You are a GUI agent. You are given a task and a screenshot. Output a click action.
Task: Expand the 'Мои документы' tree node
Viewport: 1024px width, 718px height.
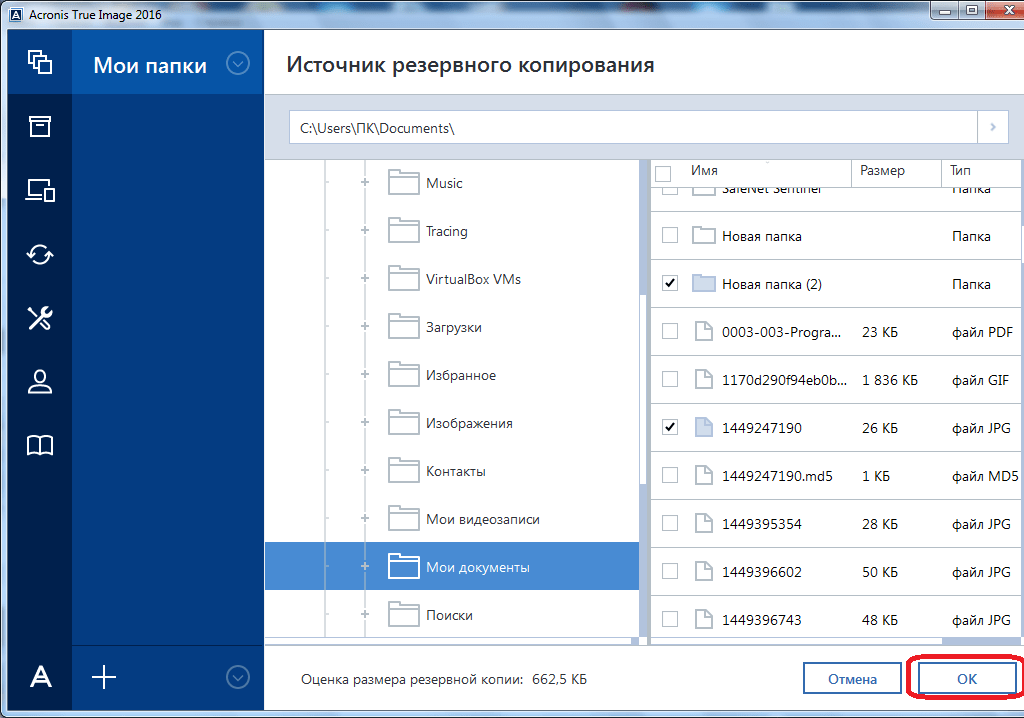(x=365, y=567)
